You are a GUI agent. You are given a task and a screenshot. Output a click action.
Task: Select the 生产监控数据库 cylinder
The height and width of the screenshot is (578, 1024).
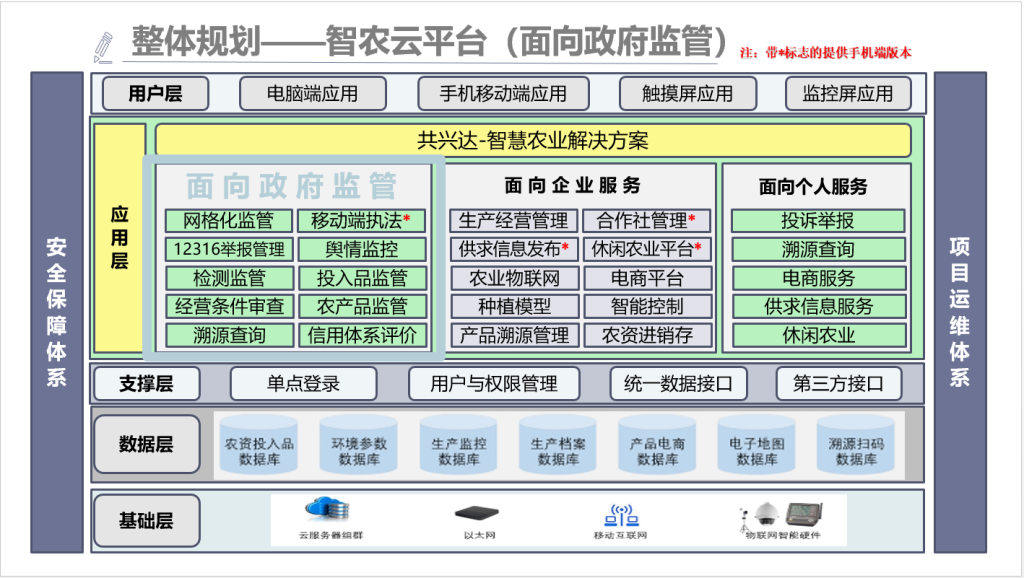tap(458, 443)
